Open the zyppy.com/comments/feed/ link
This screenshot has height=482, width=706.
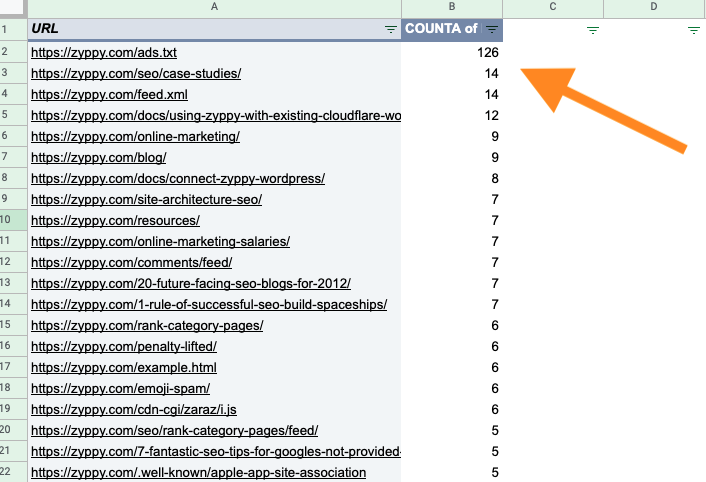[x=131, y=263]
